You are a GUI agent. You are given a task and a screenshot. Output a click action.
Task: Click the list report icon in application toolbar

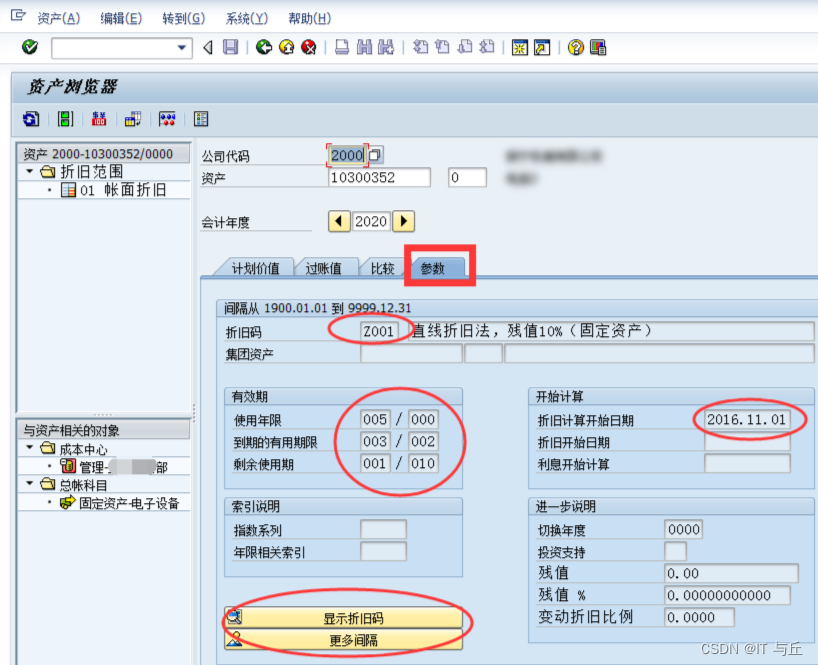tap(201, 119)
